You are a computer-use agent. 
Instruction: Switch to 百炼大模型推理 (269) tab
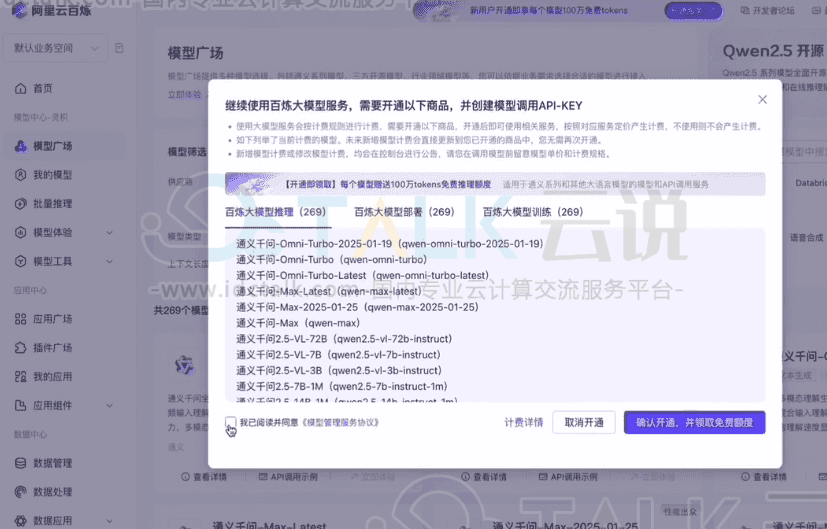[x=275, y=212]
